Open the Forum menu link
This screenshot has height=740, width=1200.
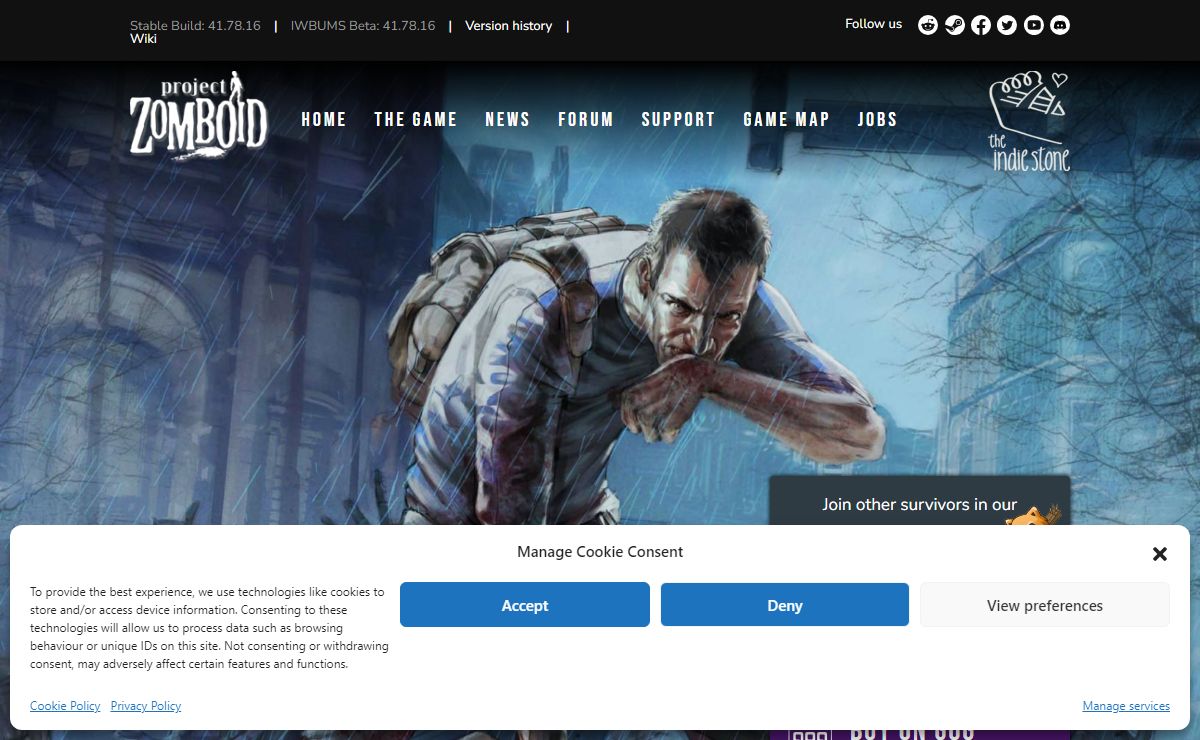coord(586,119)
